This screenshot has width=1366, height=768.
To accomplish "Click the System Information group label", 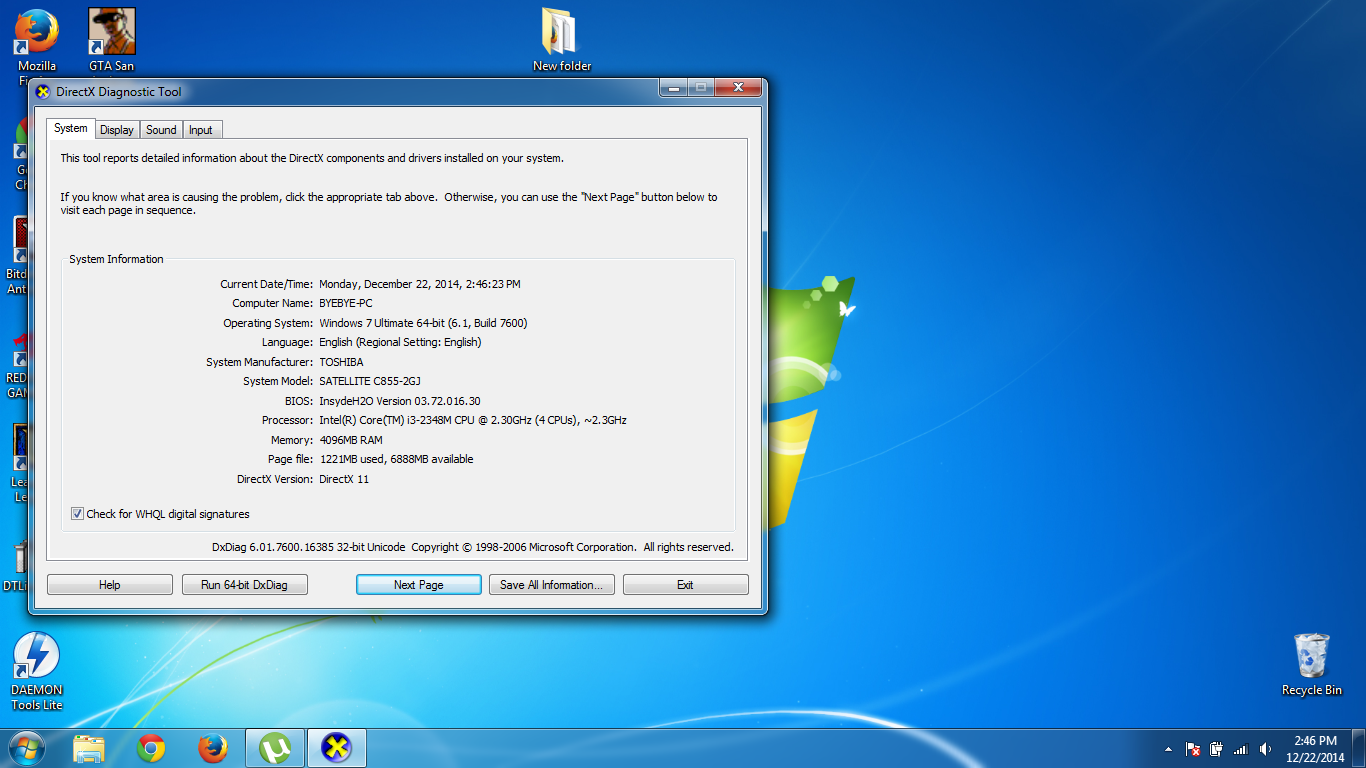I will click(x=116, y=259).
